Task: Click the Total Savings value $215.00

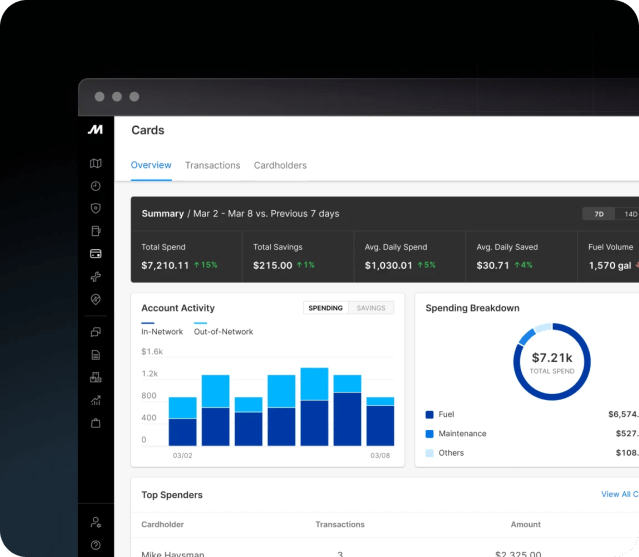Action: [x=273, y=265]
